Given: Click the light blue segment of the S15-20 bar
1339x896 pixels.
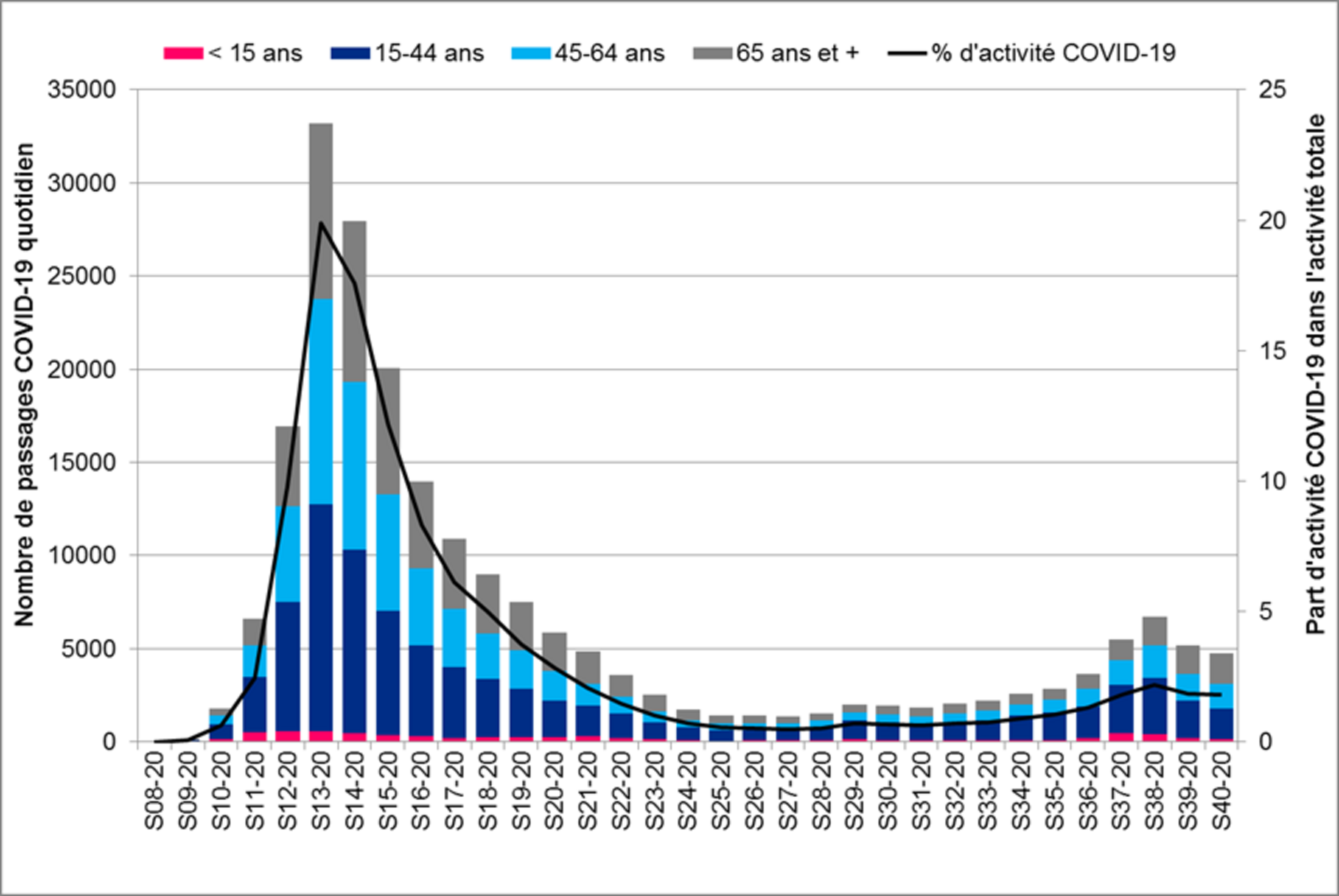Looking at the screenshot, I should tap(388, 551).
